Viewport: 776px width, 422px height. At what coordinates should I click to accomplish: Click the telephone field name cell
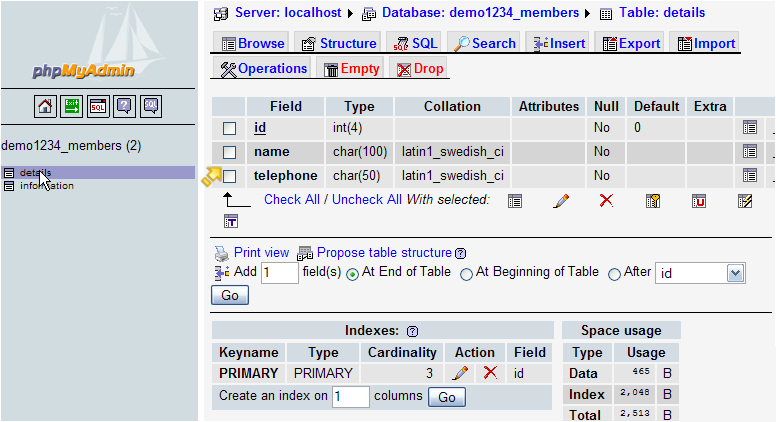286,176
